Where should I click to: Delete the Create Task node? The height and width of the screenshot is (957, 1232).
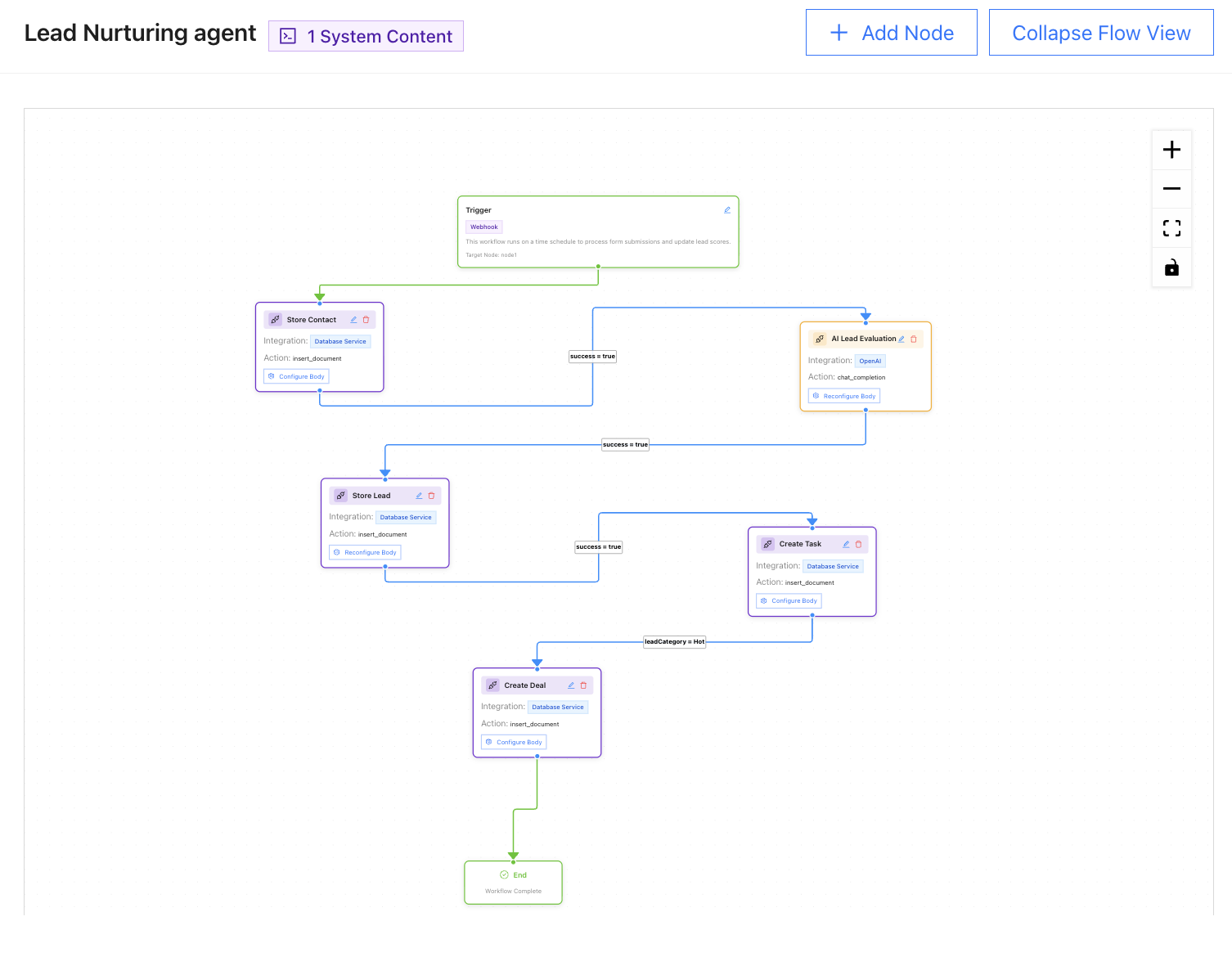click(858, 544)
